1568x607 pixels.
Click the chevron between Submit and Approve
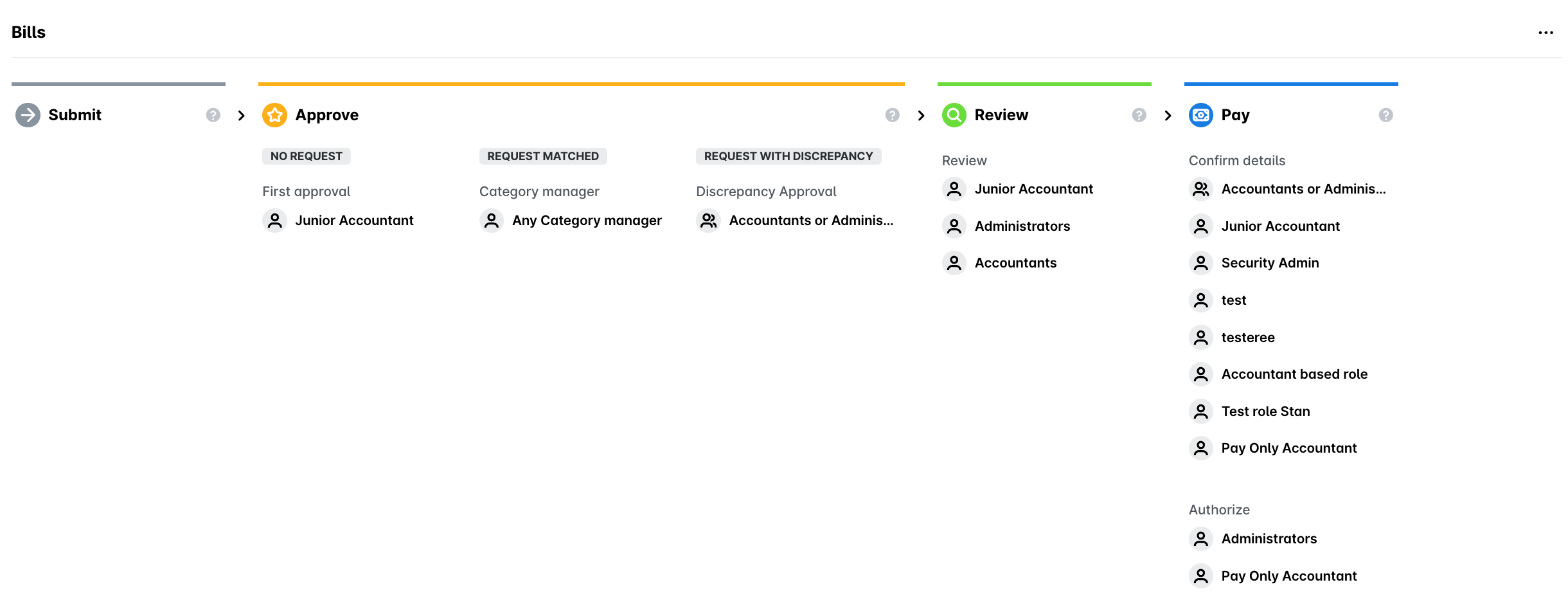(x=241, y=116)
